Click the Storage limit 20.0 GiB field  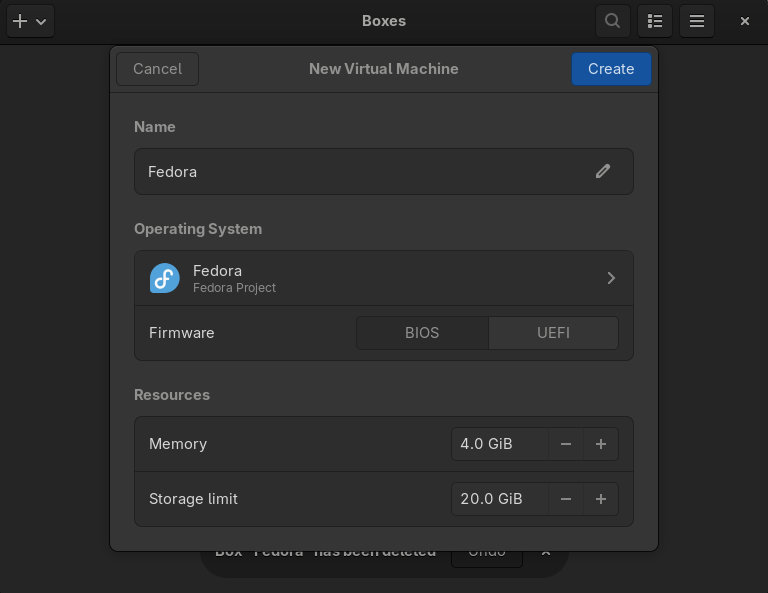(500, 499)
